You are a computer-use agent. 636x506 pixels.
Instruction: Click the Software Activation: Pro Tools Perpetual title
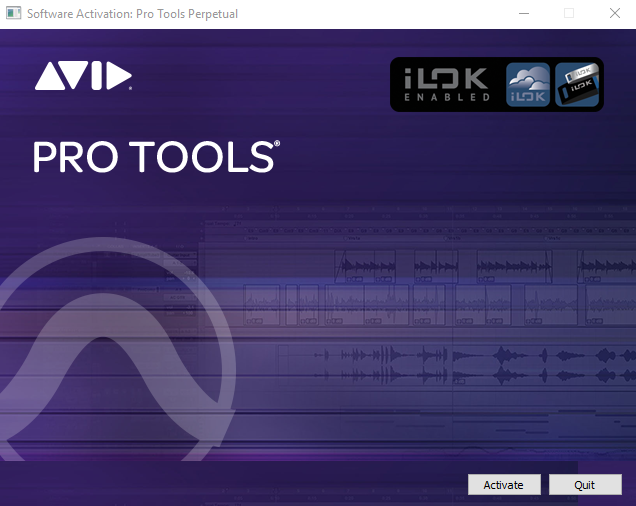pos(132,14)
